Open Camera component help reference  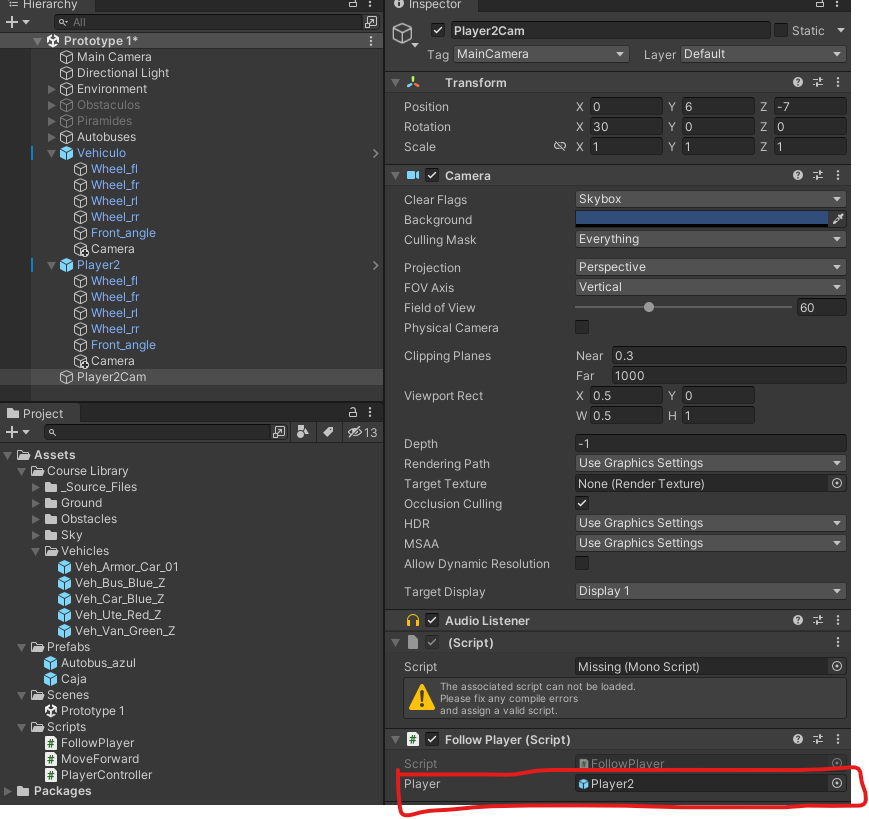(x=798, y=176)
